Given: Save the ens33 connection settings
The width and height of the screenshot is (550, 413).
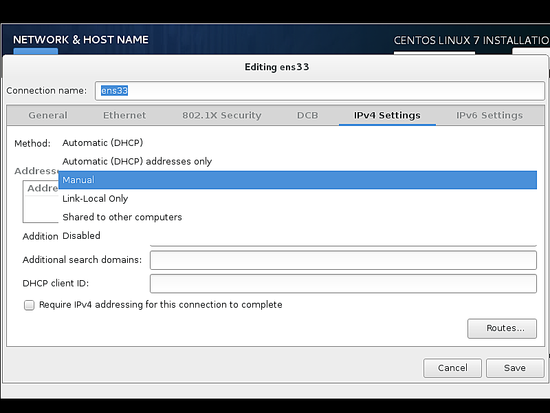Looking at the screenshot, I should click(x=515, y=368).
